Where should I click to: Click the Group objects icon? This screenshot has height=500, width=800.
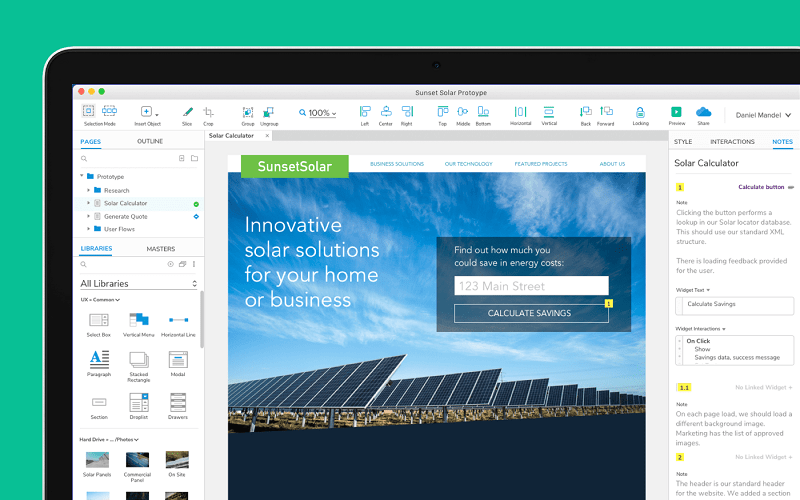tap(247, 113)
